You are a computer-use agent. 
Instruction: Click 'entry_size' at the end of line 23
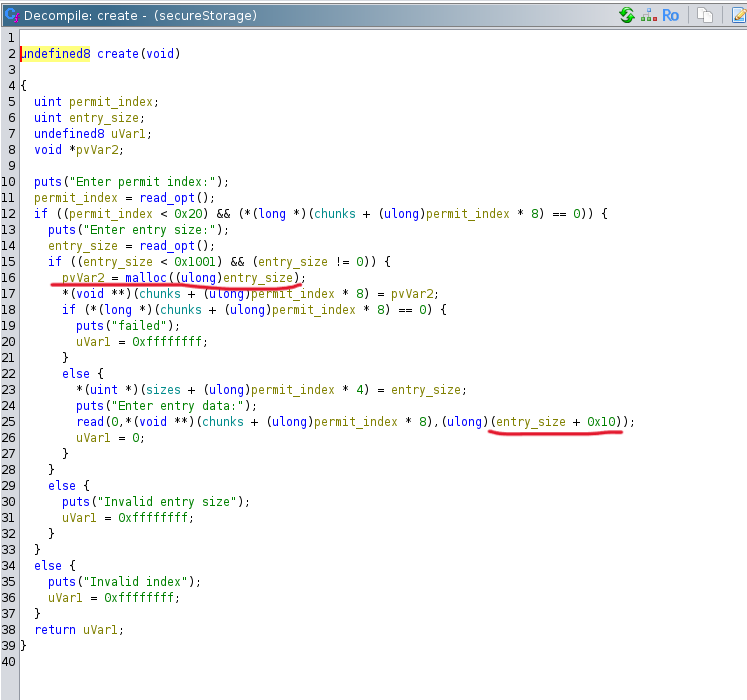coord(426,390)
